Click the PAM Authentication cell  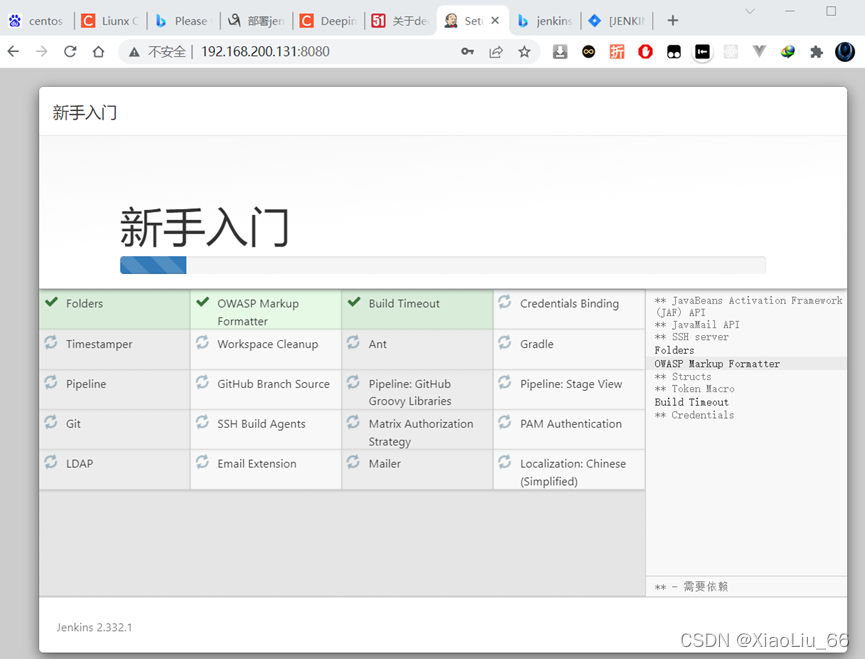(569, 429)
